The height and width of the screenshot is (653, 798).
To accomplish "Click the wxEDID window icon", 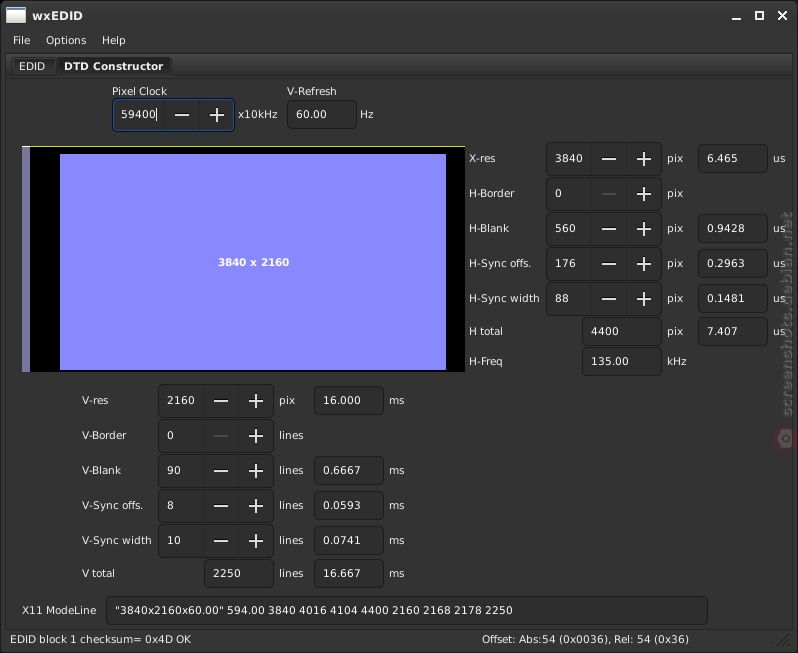I will click(16, 15).
